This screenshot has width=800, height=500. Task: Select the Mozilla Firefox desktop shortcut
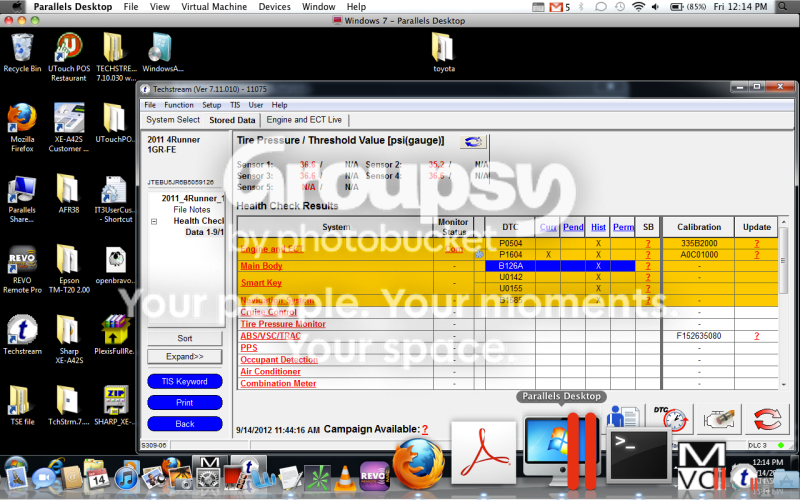tap(22, 128)
